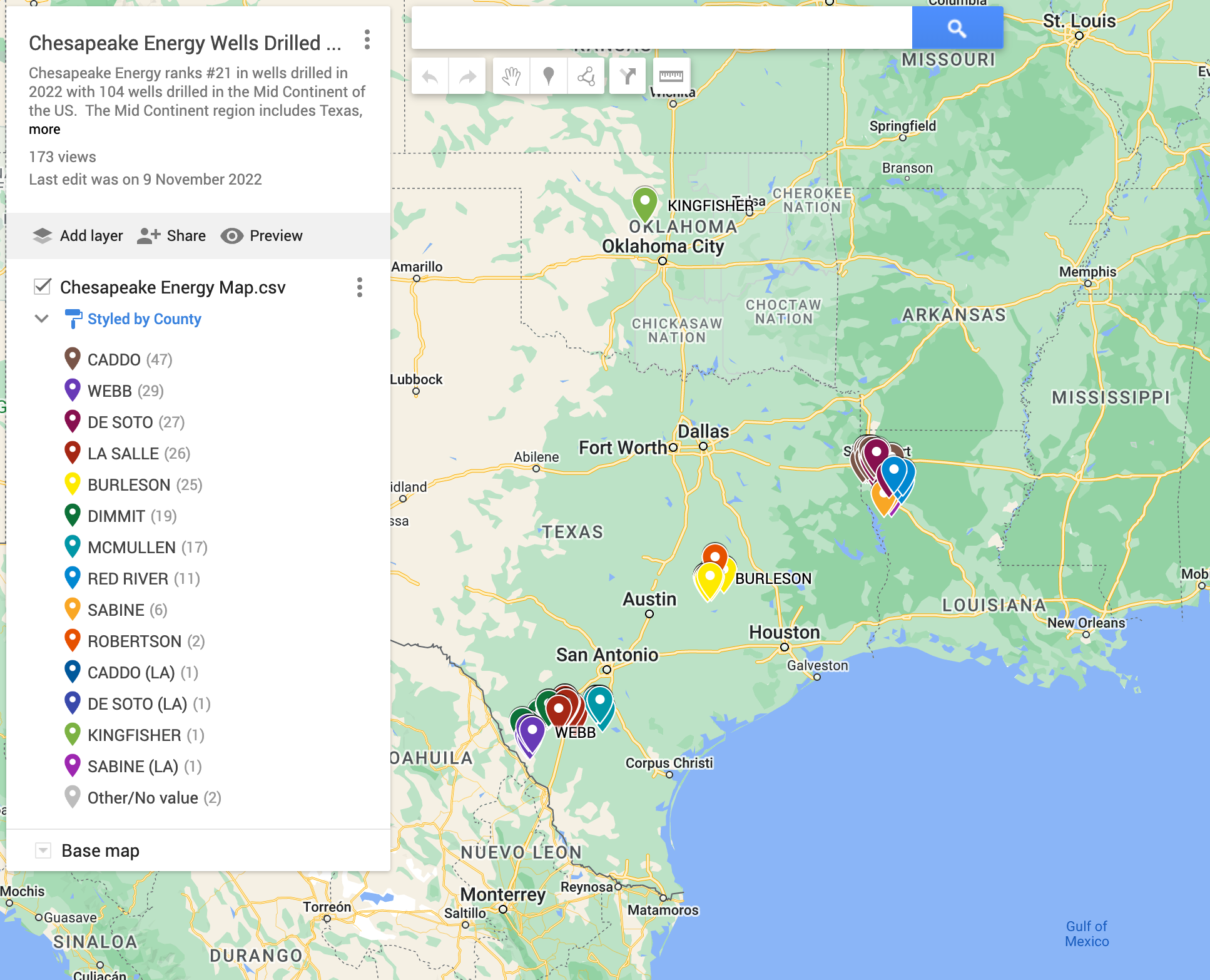Select the Add marker tool

click(x=549, y=75)
